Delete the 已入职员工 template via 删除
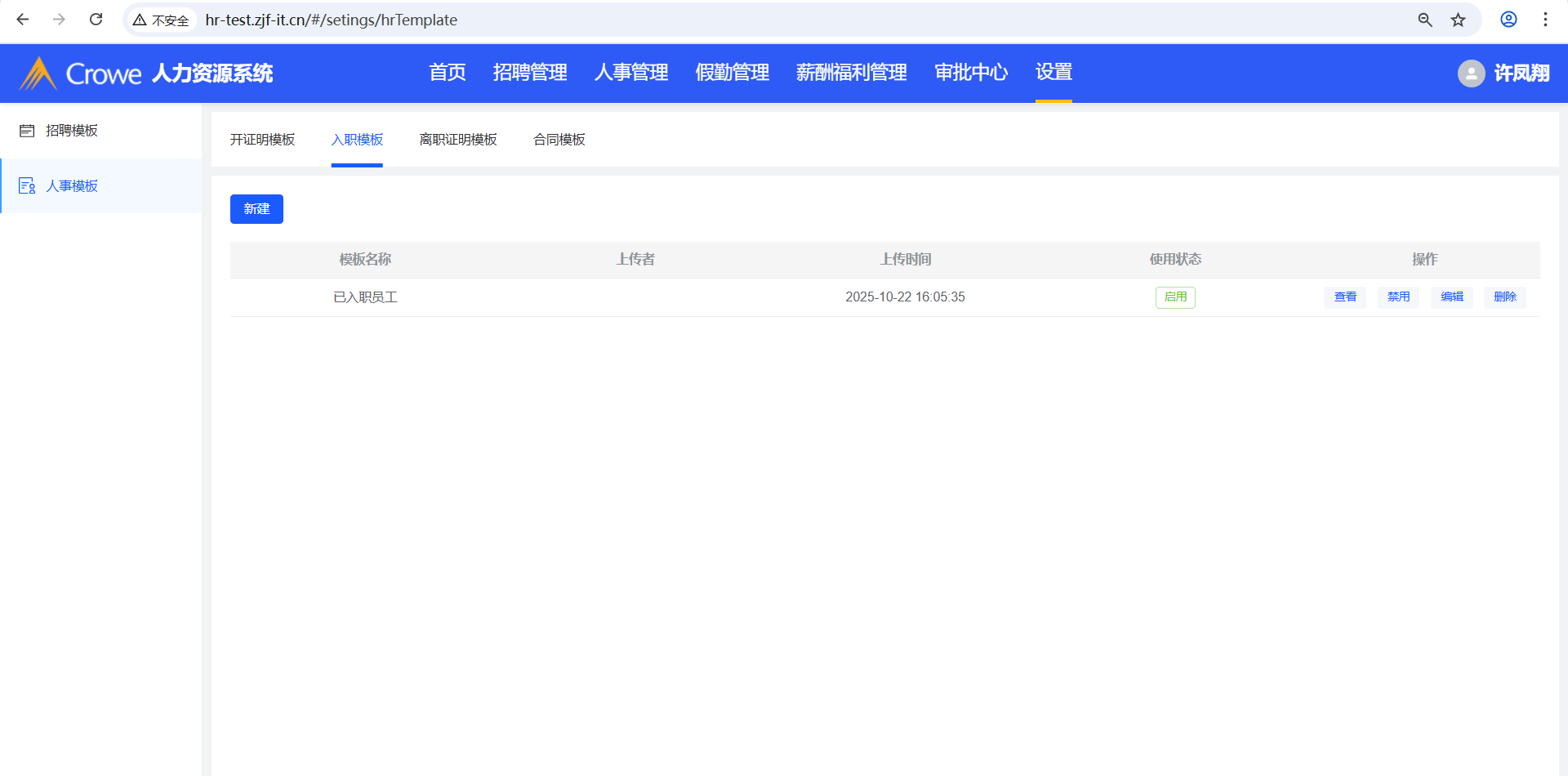The height and width of the screenshot is (776, 1568). pyautogui.click(x=1504, y=297)
